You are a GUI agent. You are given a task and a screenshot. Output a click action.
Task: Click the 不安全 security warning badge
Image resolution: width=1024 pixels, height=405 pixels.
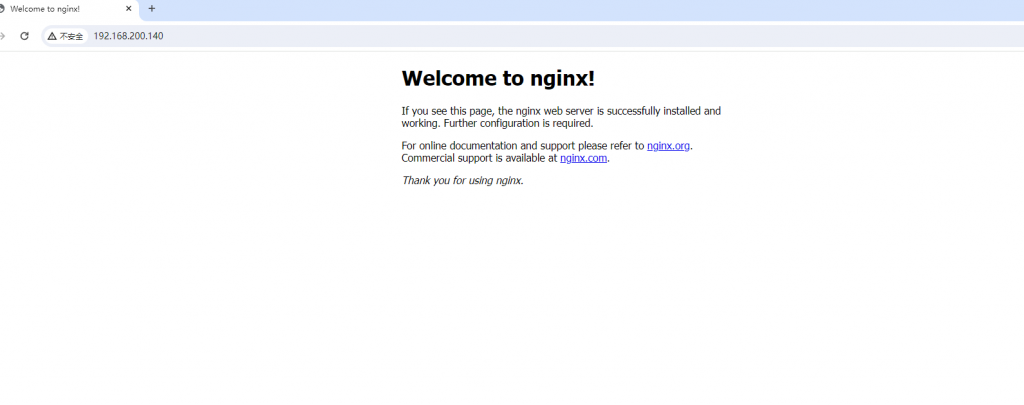coord(65,37)
